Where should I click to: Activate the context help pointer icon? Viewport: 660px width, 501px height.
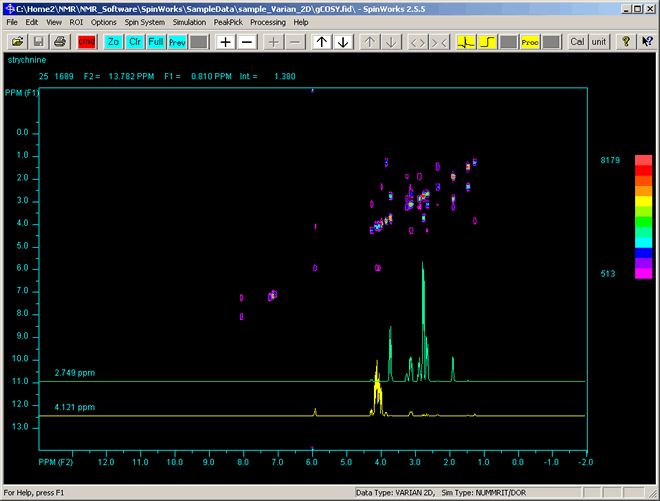[x=647, y=42]
